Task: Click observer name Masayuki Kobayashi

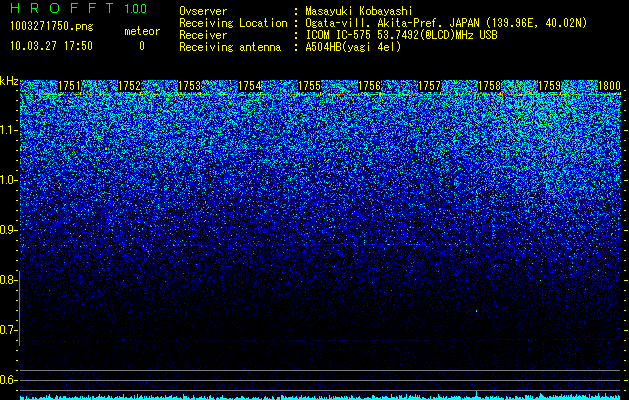Action: 359,11
